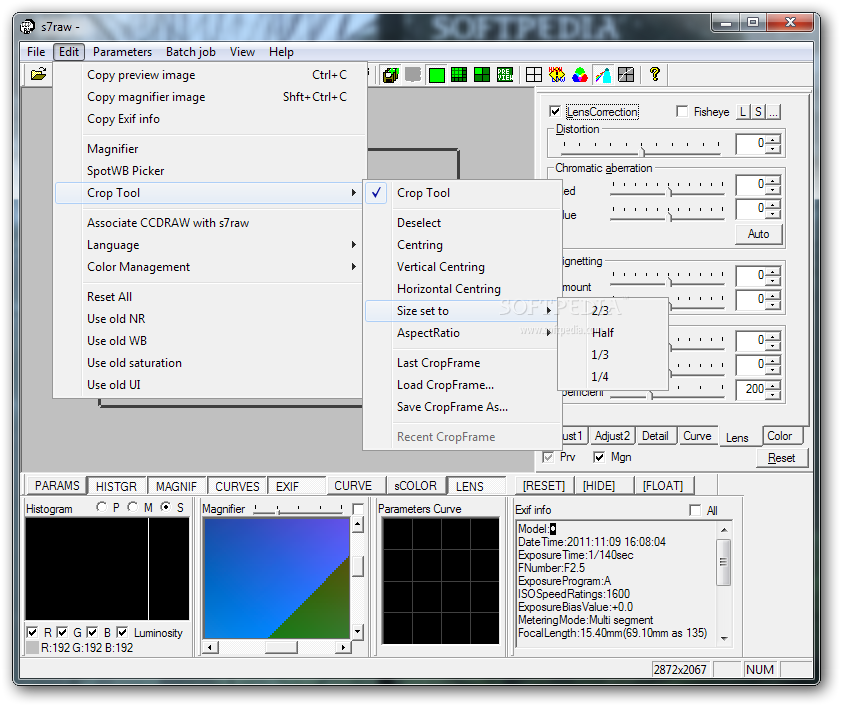Toggle the High/Low warning icon
This screenshot has height=706, width=841.
click(x=557, y=75)
